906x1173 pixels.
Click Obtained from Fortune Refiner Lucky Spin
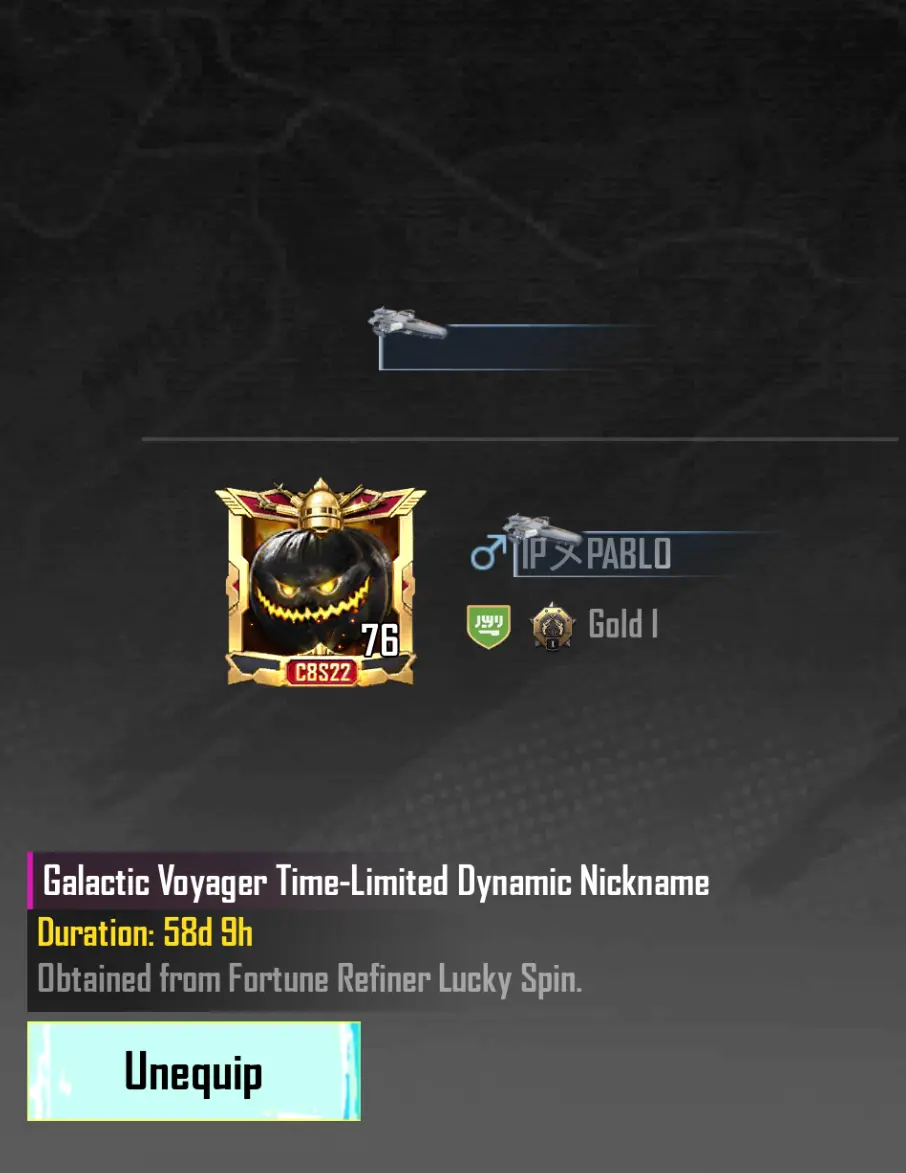310,978
